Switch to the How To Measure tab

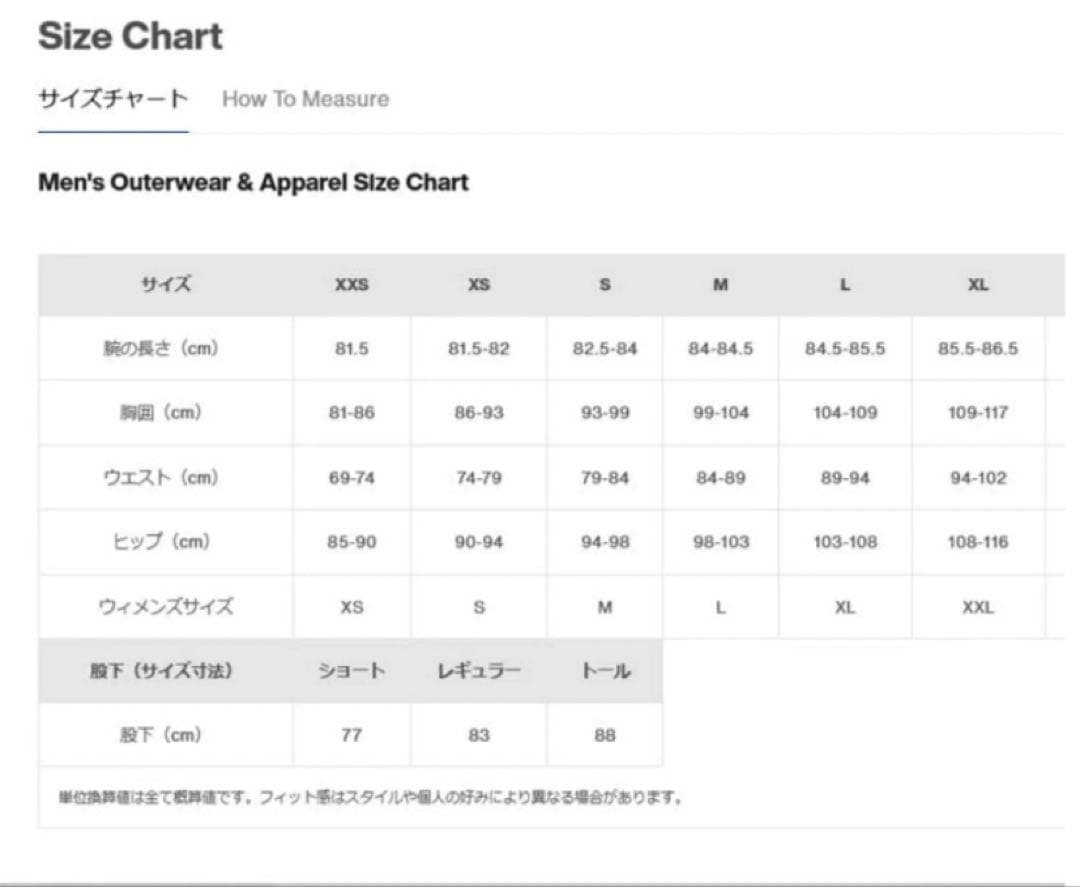(305, 99)
